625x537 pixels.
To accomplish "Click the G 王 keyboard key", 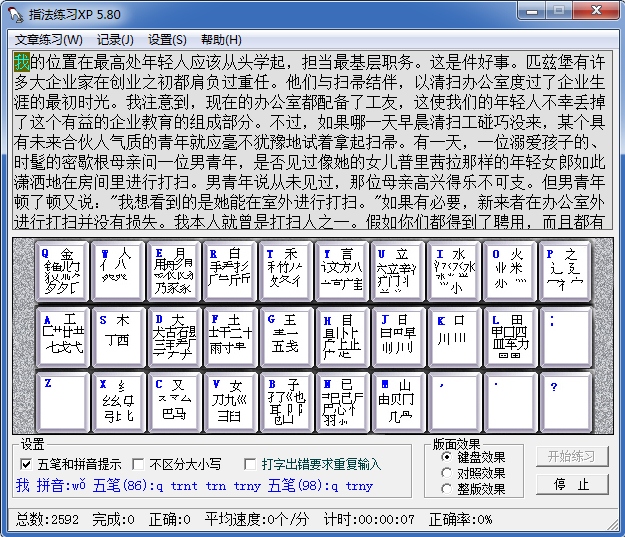I will (x=285, y=336).
